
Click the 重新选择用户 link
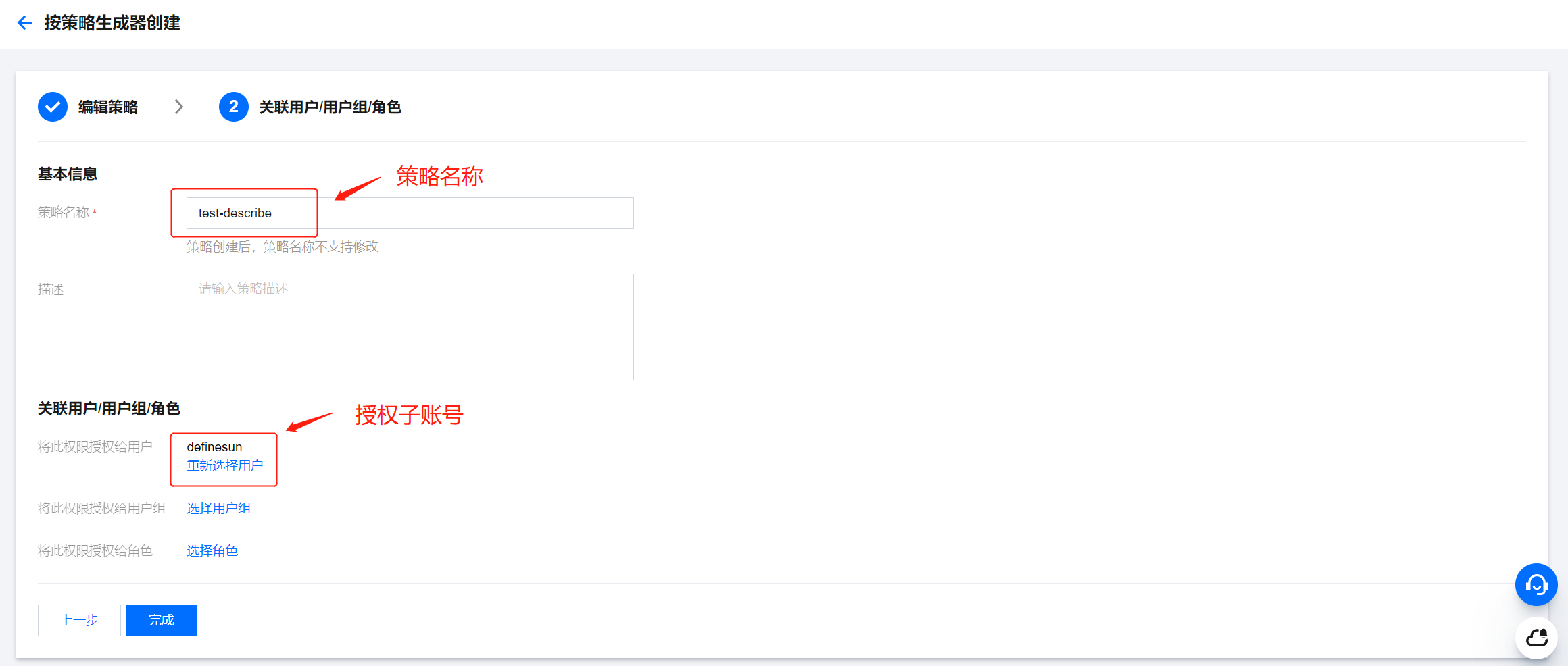pos(225,466)
